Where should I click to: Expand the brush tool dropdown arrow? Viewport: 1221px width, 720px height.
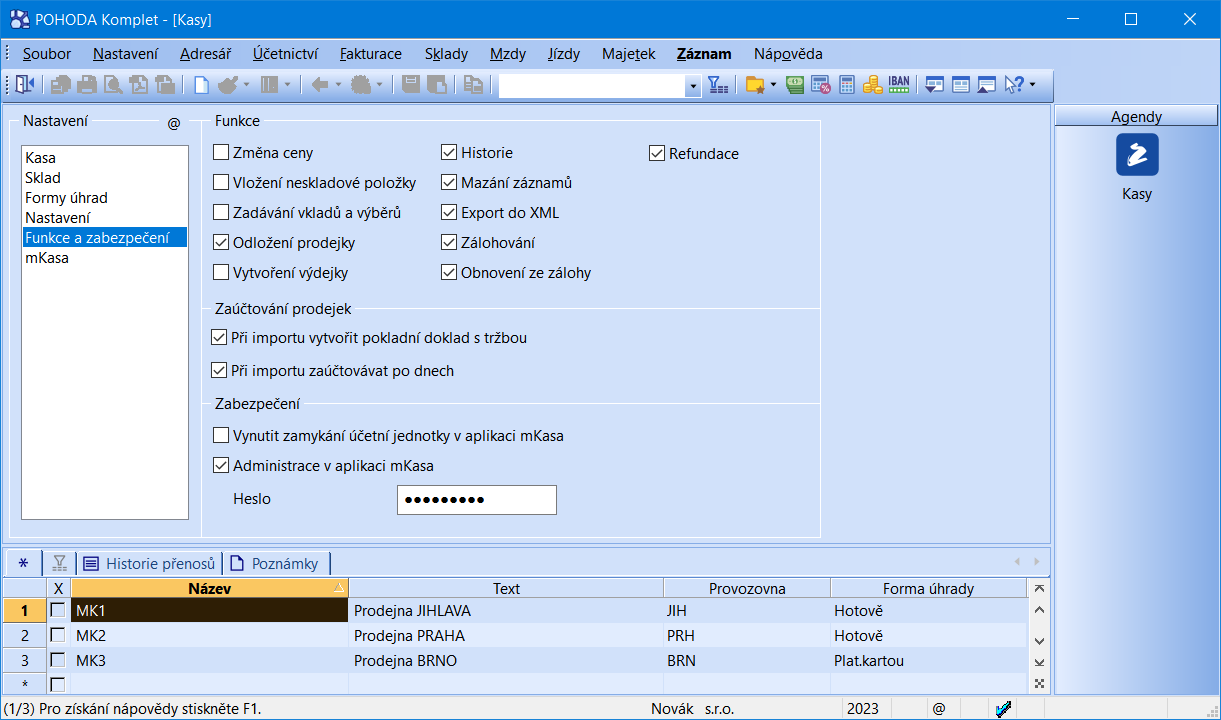(x=246, y=85)
